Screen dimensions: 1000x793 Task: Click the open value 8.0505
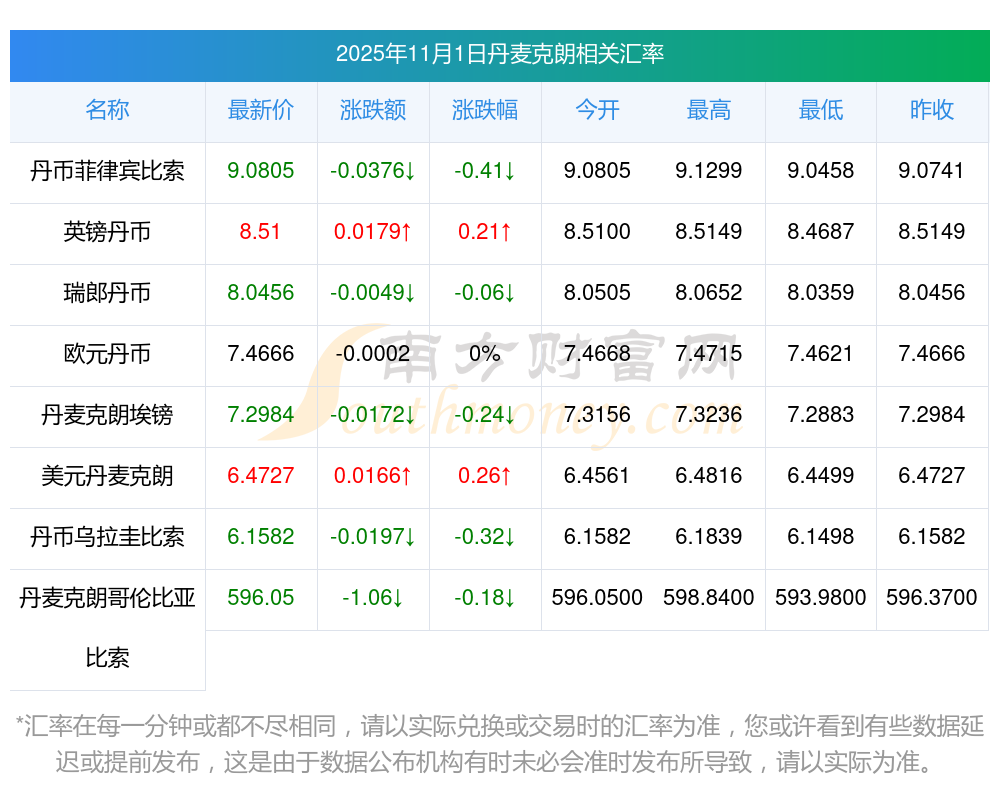point(597,292)
